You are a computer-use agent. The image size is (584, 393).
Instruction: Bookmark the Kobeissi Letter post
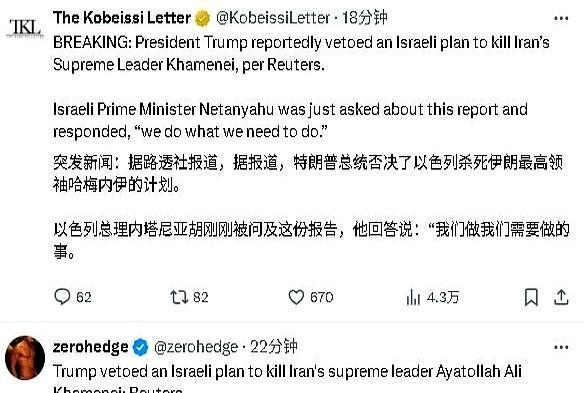[531, 297]
